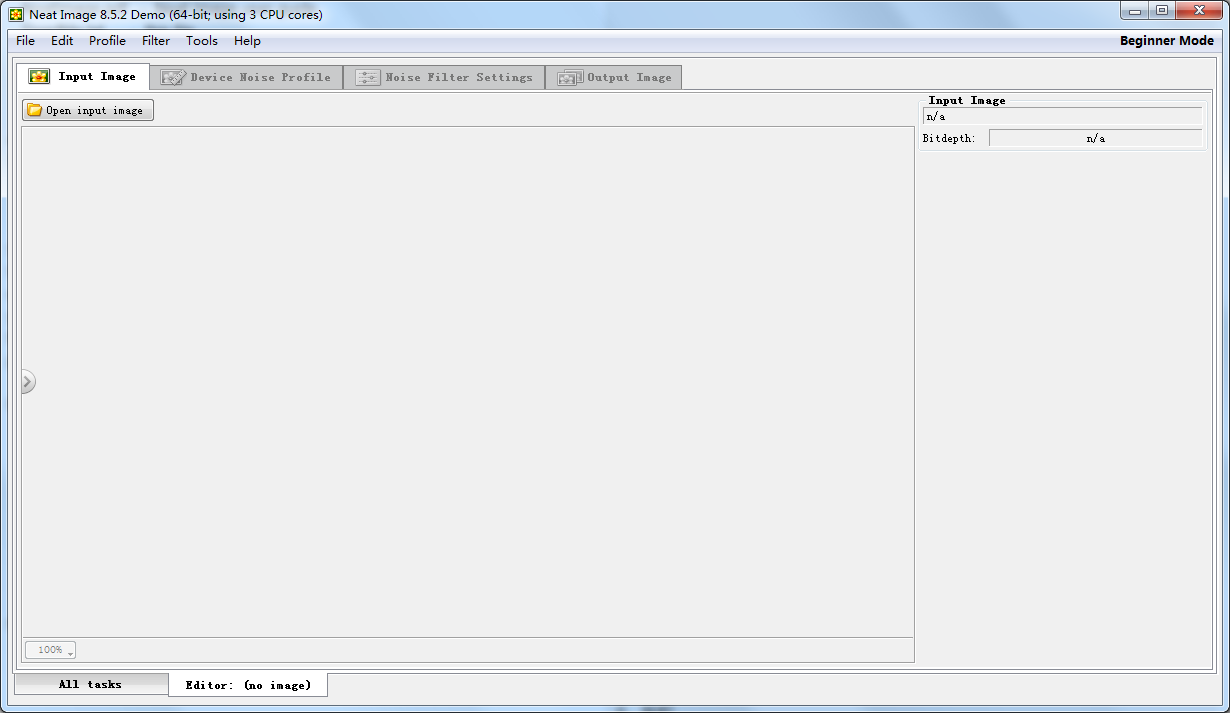Switch to Output Image tab
The height and width of the screenshot is (713, 1230).
pyautogui.click(x=614, y=77)
